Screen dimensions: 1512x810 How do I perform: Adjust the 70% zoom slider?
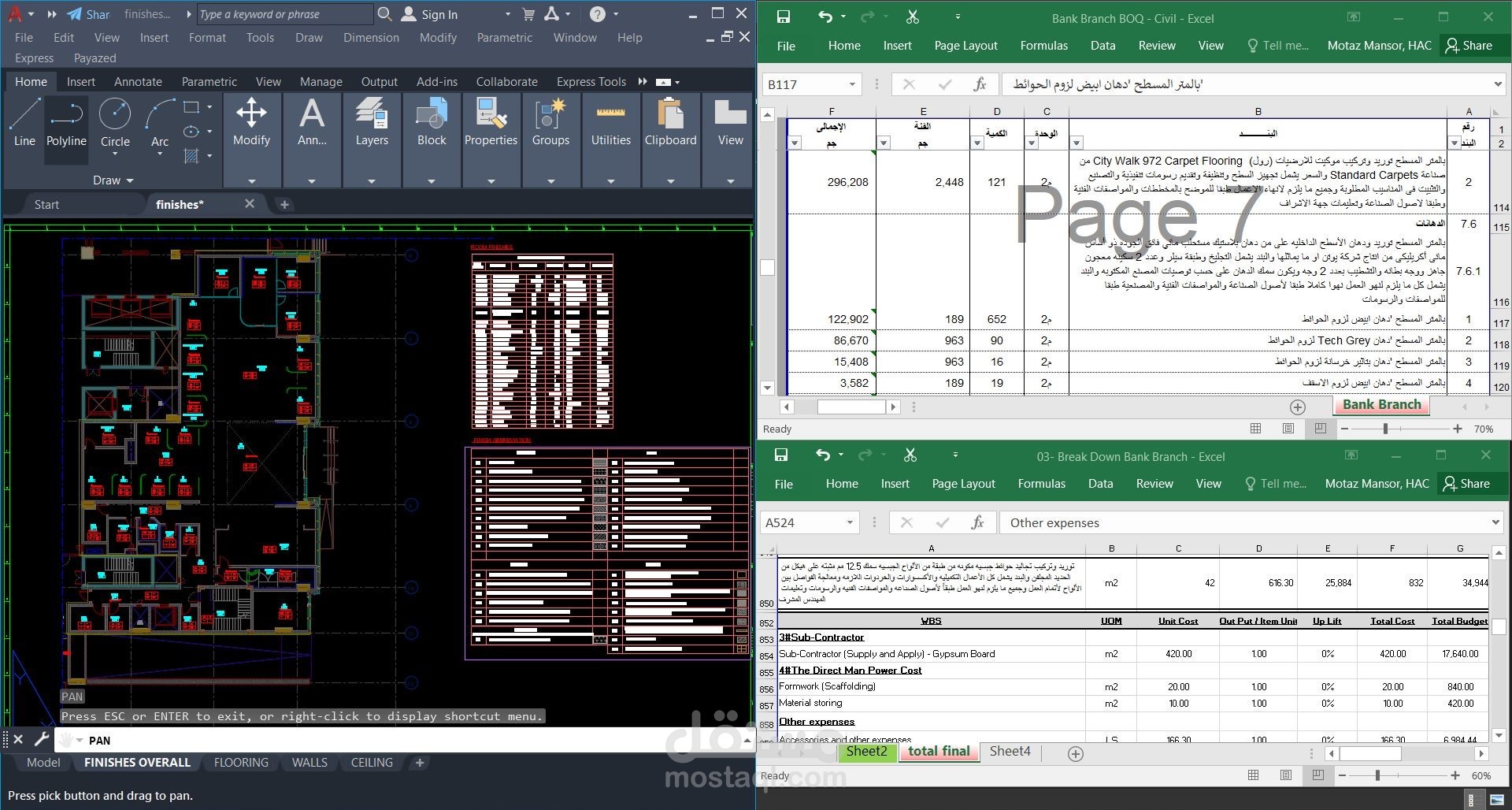coord(1385,429)
